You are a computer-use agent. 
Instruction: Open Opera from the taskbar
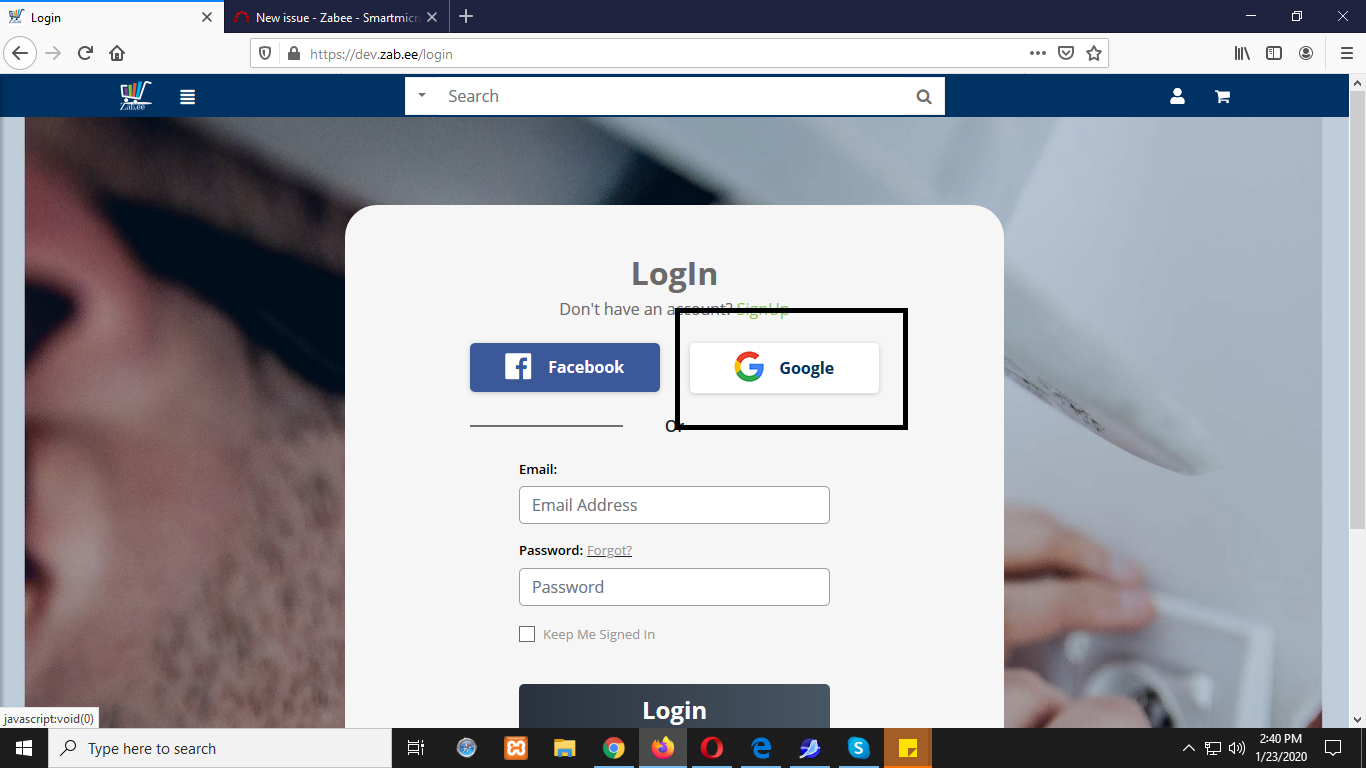click(712, 748)
